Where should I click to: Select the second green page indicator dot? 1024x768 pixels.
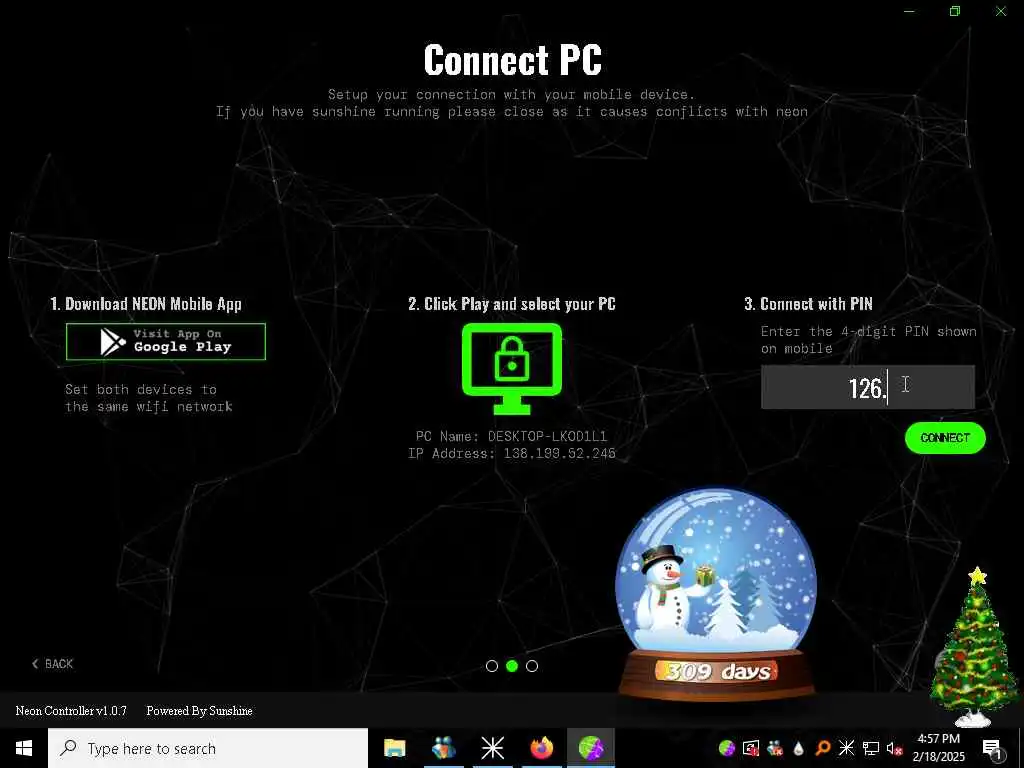click(512, 665)
